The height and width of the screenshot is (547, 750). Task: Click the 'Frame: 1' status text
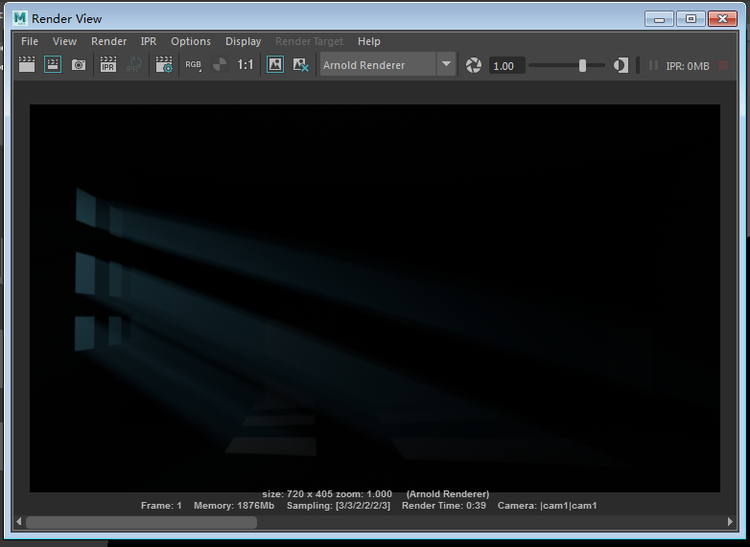(x=161, y=506)
